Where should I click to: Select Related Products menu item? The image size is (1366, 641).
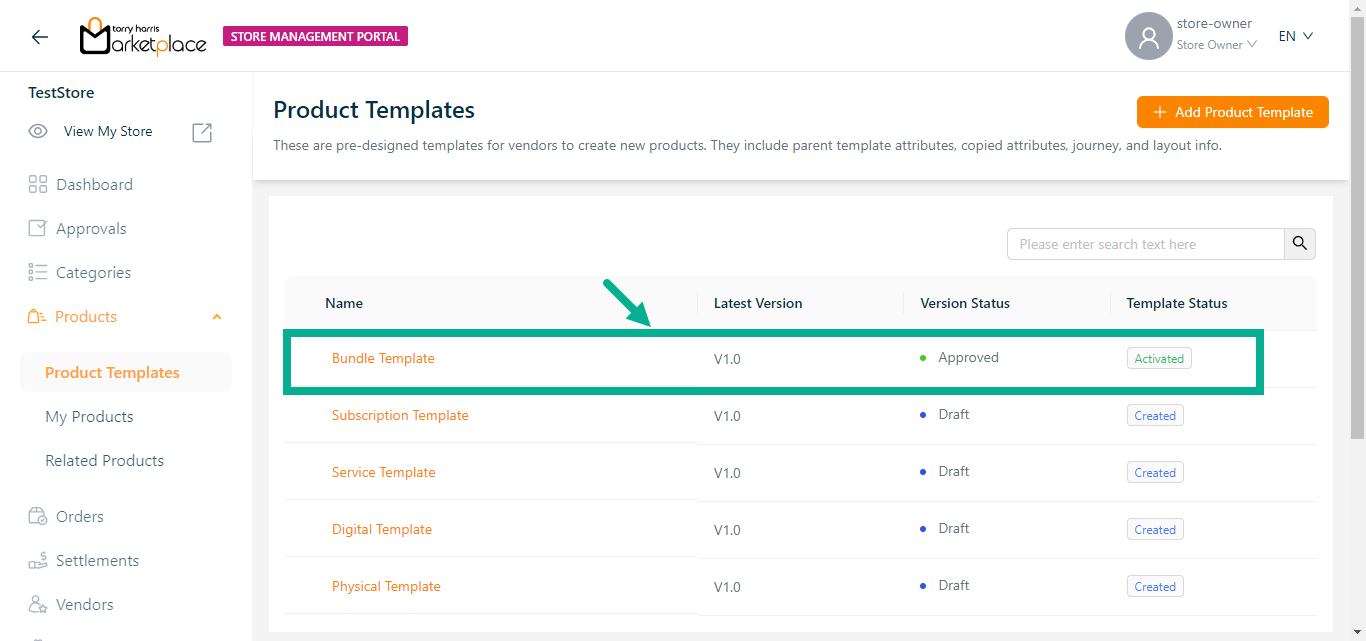point(104,460)
